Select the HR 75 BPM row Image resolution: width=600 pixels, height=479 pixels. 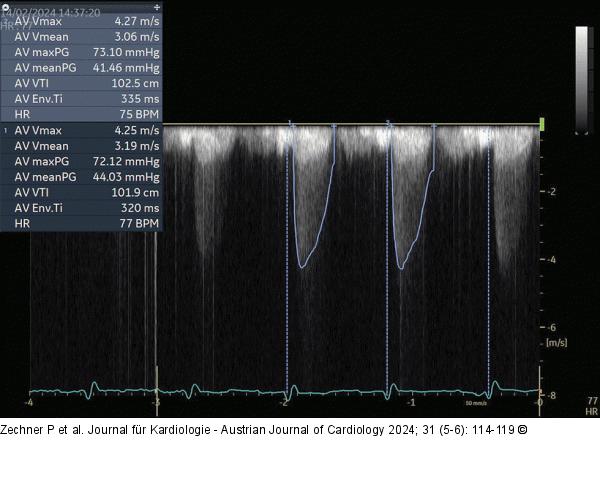pyautogui.click(x=84, y=113)
